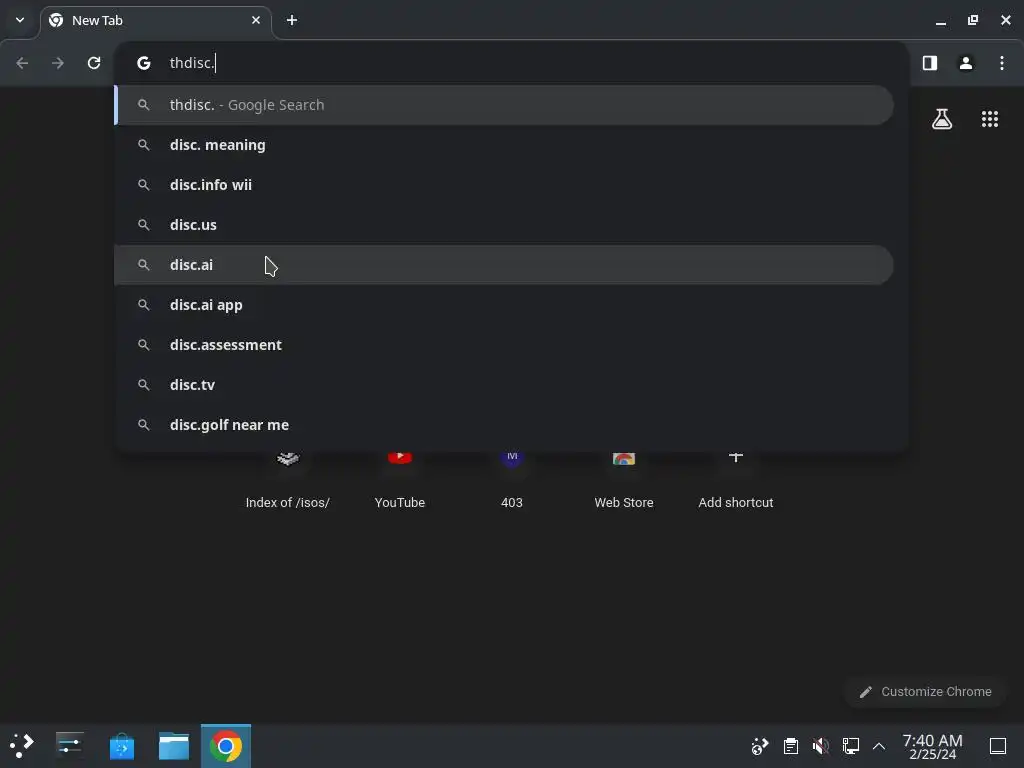Click magnifier icon beside 'disc.us'

point(144,225)
